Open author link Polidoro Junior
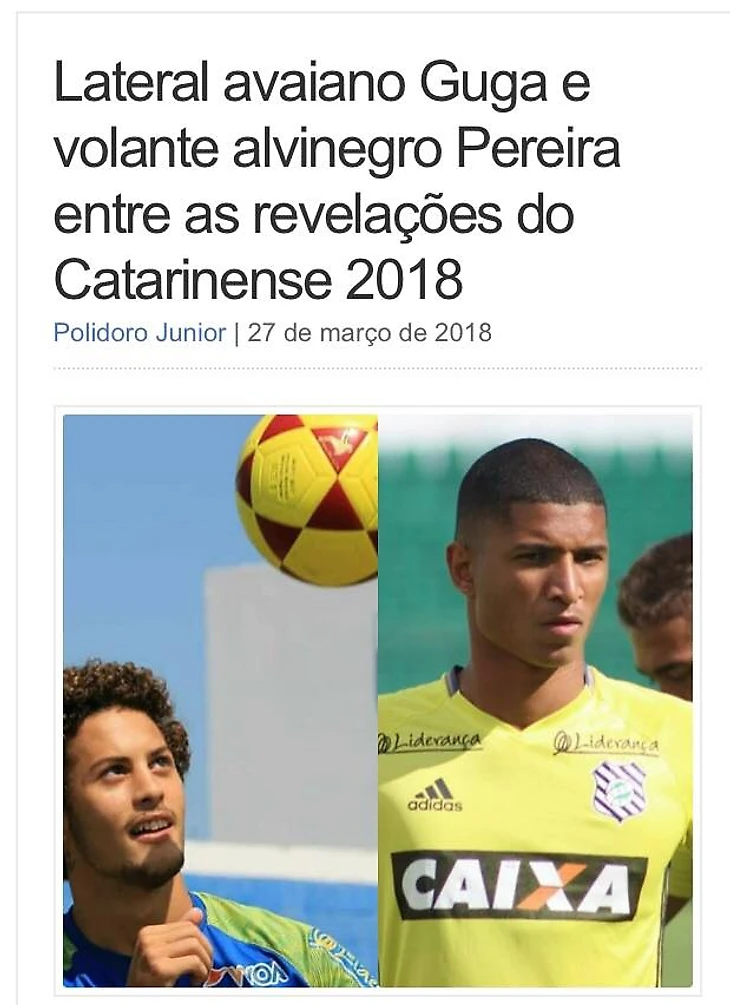This screenshot has height=1005, width=730. pyautogui.click(x=140, y=333)
